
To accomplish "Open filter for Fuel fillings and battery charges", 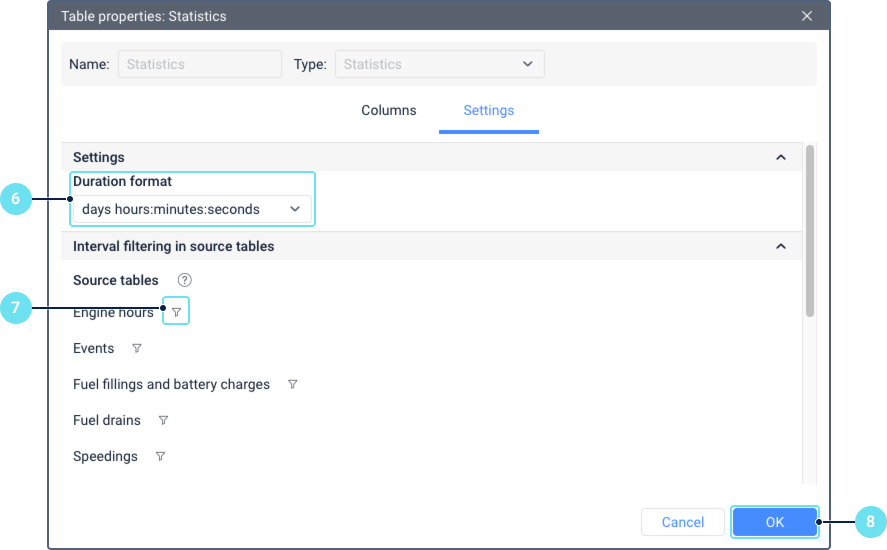I will [293, 385].
